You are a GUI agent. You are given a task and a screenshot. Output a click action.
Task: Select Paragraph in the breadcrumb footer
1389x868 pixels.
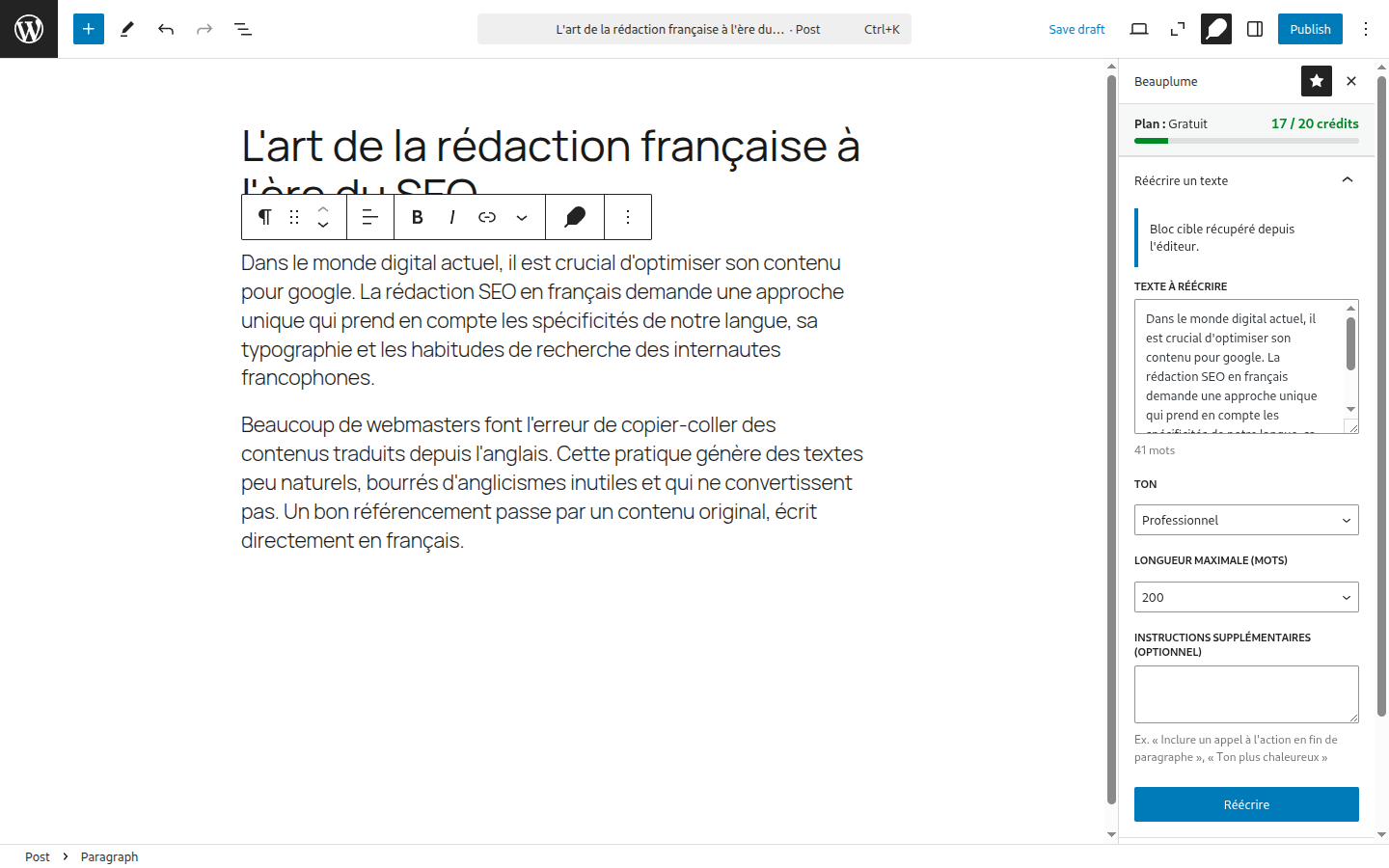point(109,856)
